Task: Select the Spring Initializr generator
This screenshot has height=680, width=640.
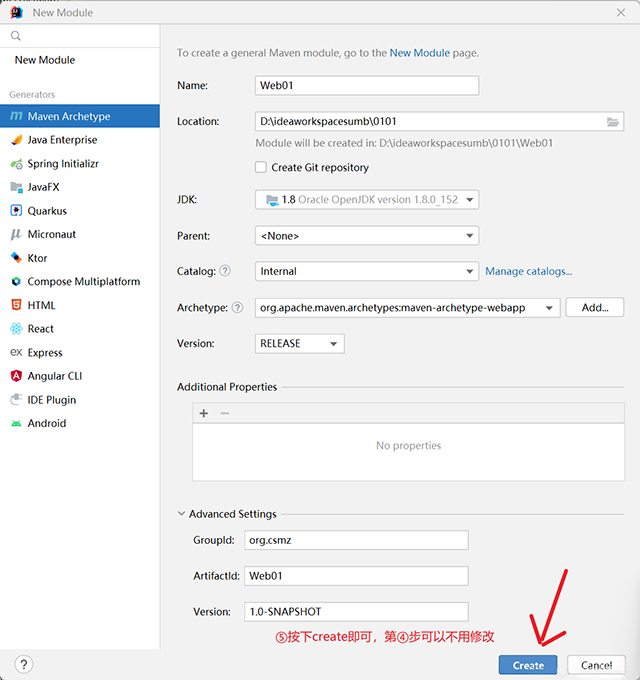Action: click(x=63, y=163)
